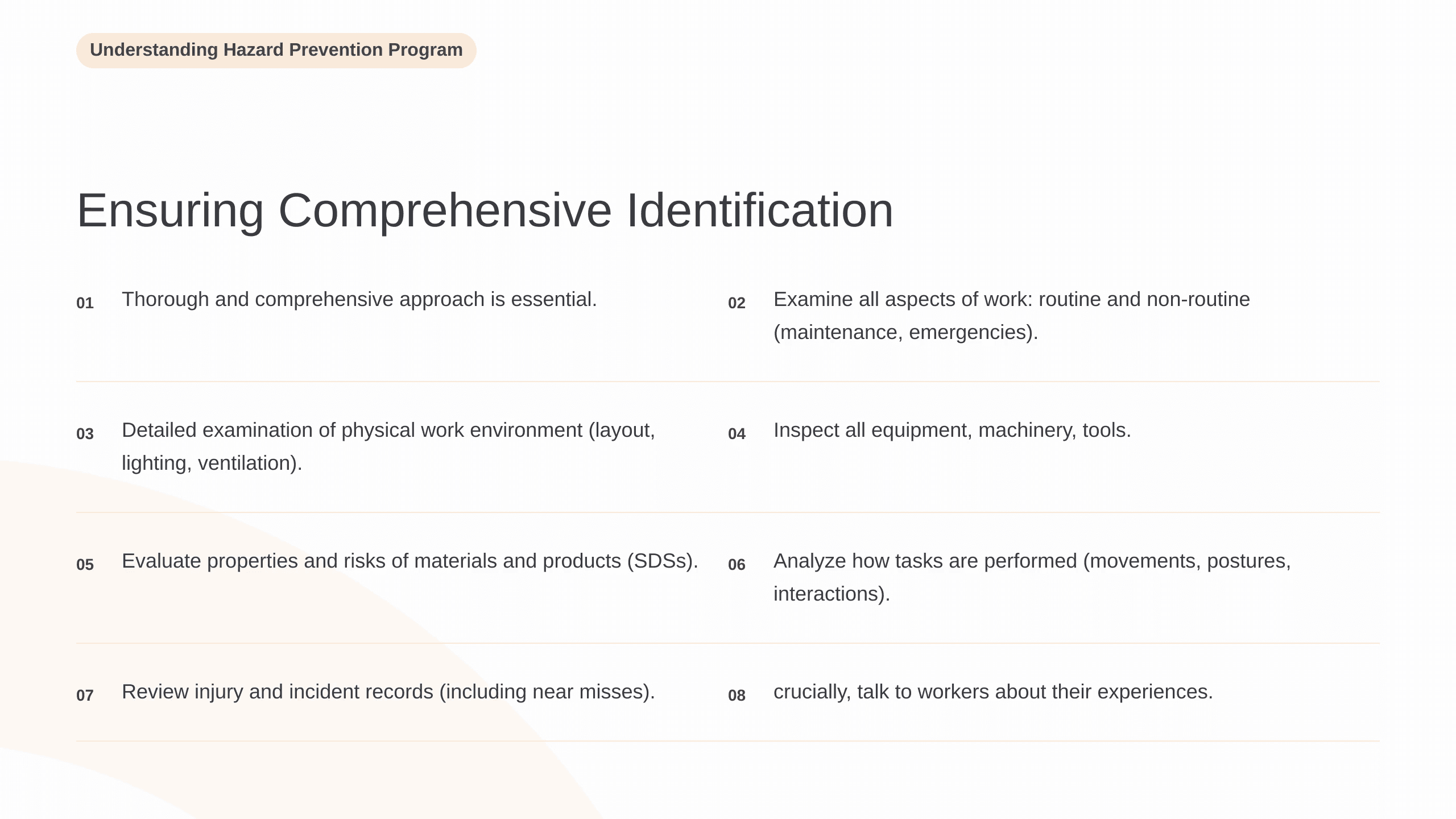Click the number 02 label
This screenshot has width=1456, height=819.
click(737, 303)
